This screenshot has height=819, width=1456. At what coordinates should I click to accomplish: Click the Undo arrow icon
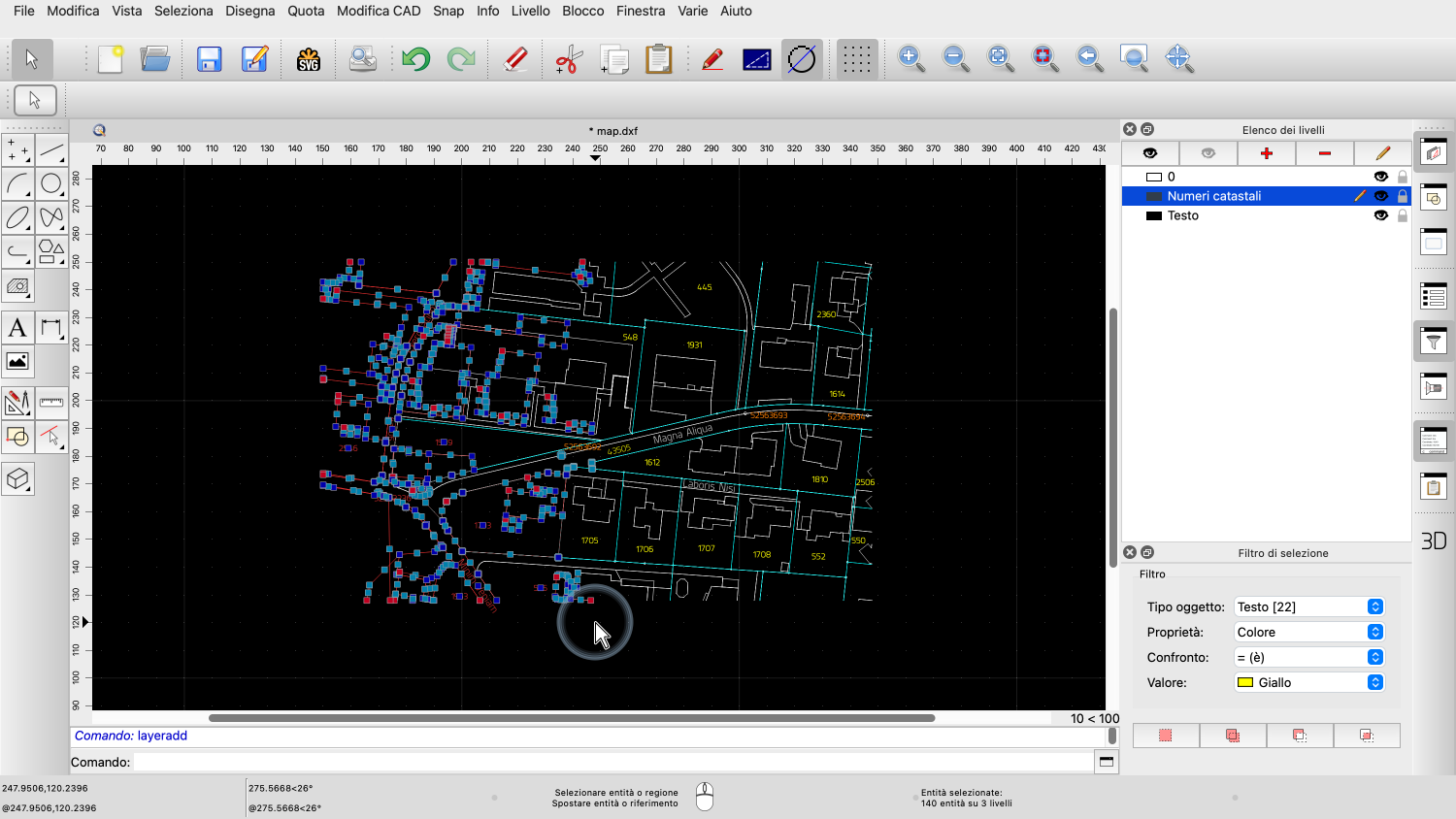tap(415, 59)
